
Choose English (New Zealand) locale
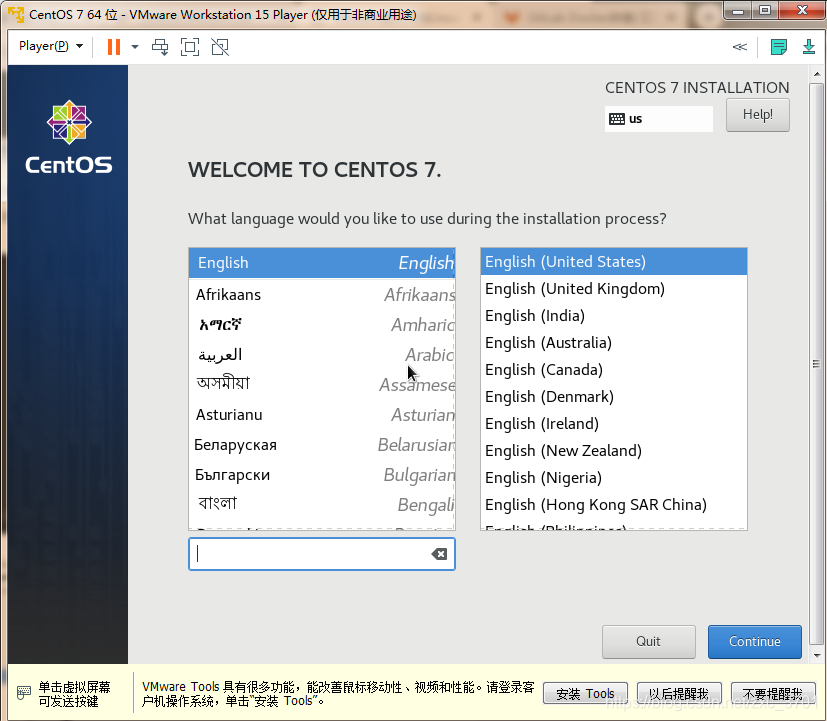point(614,450)
